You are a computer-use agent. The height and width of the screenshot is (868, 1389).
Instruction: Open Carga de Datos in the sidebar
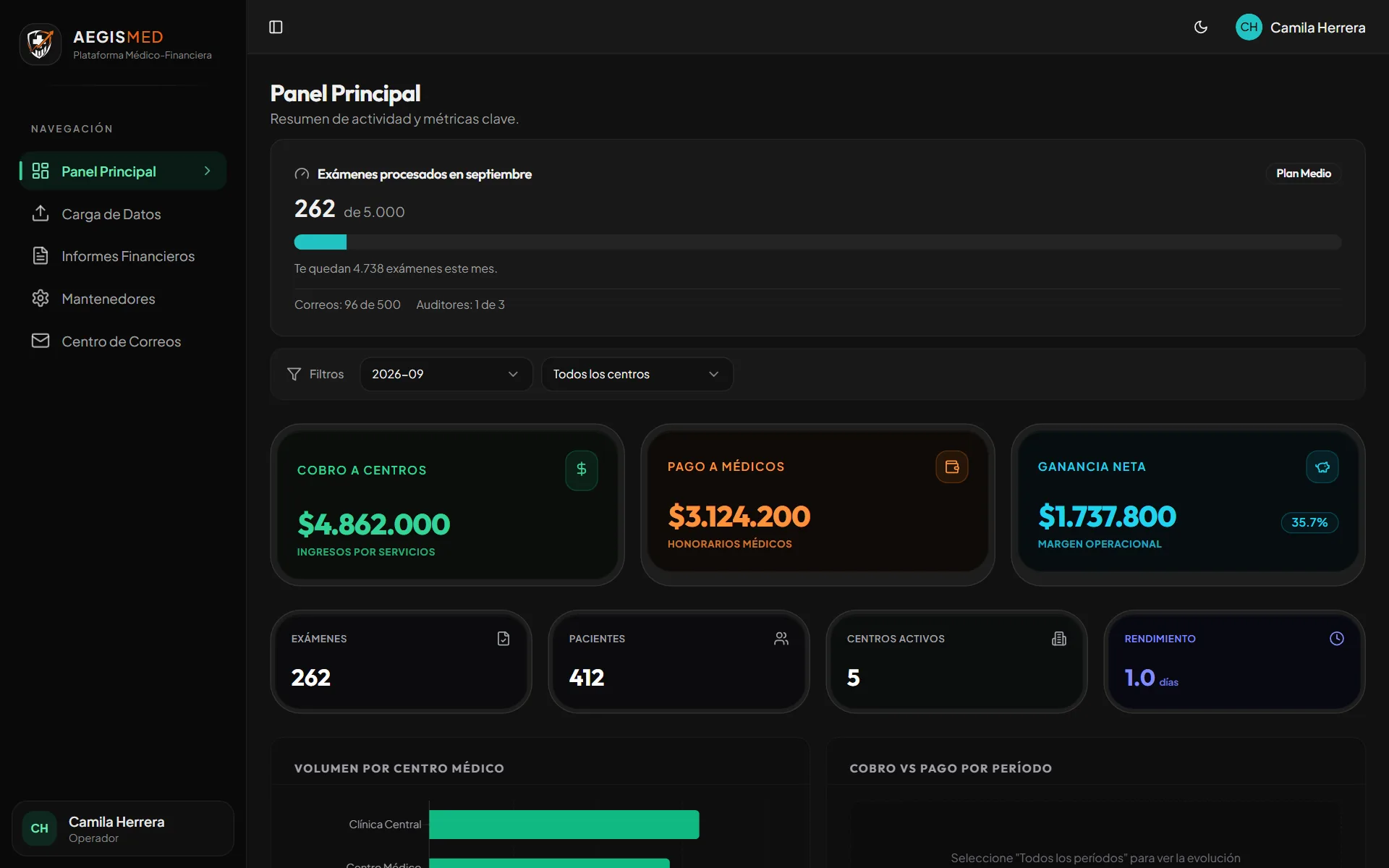(123, 214)
